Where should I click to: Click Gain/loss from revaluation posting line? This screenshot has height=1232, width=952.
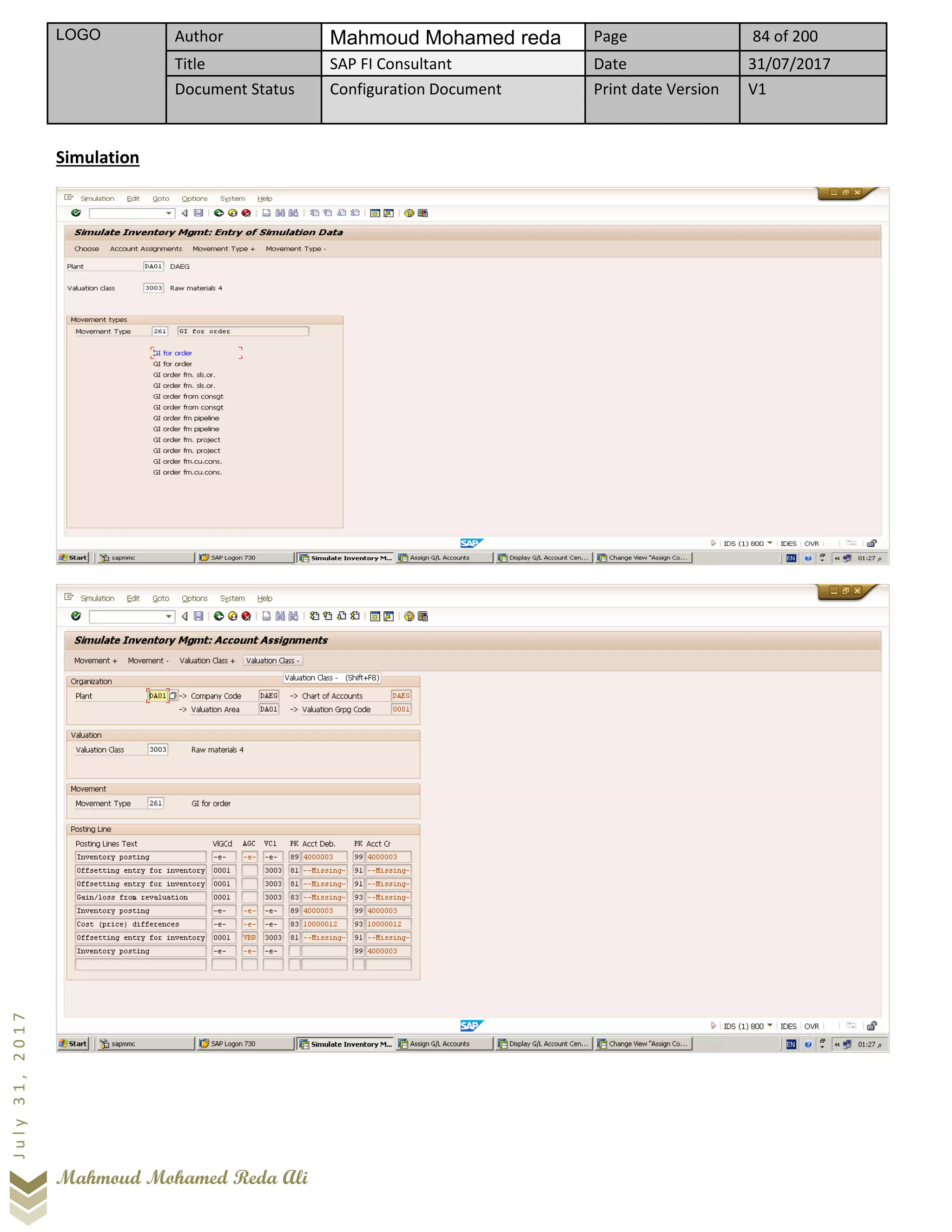(140, 897)
